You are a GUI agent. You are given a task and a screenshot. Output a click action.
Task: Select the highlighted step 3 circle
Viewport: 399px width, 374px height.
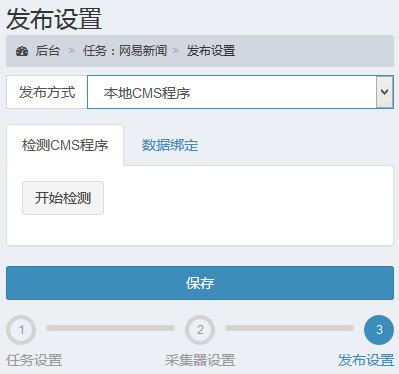[x=379, y=330]
